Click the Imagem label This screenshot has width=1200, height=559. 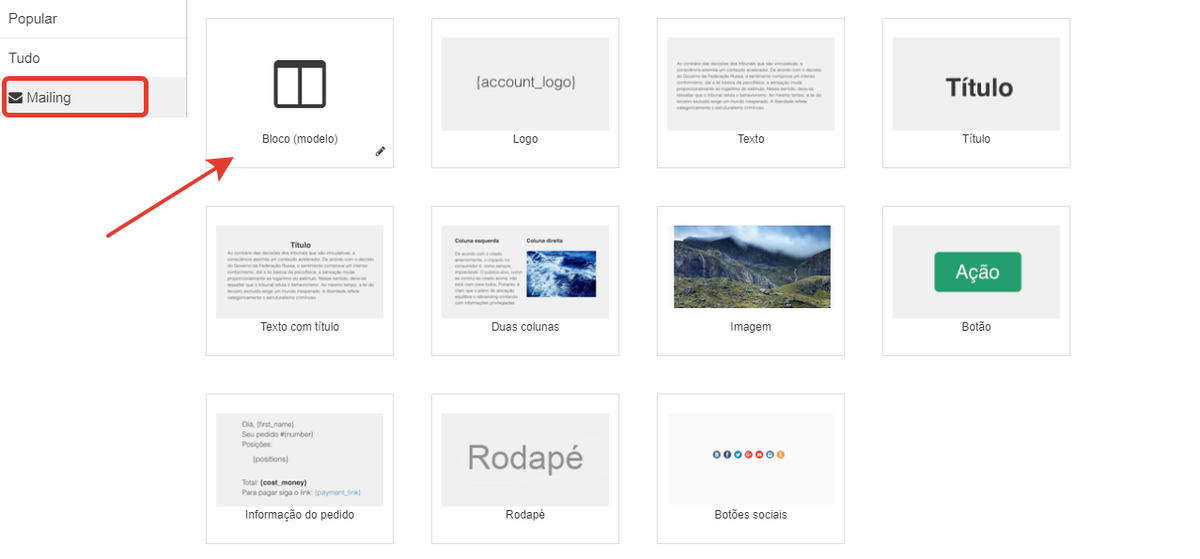(x=751, y=327)
